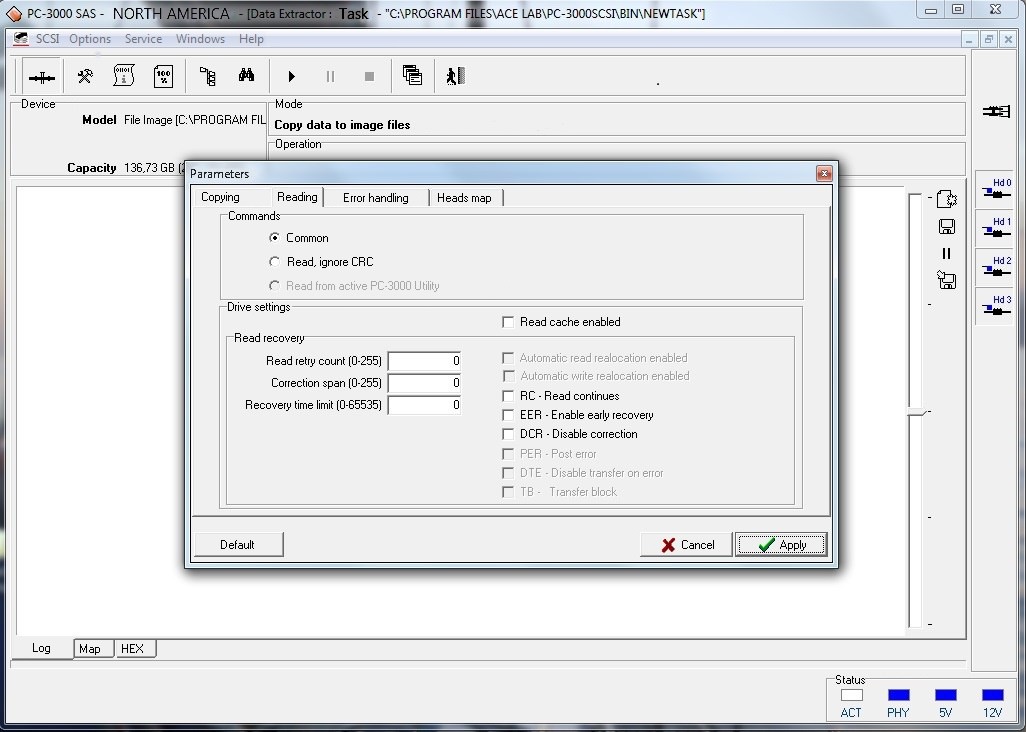Click the Read retry count field
The height and width of the screenshot is (732, 1026).
coord(425,360)
